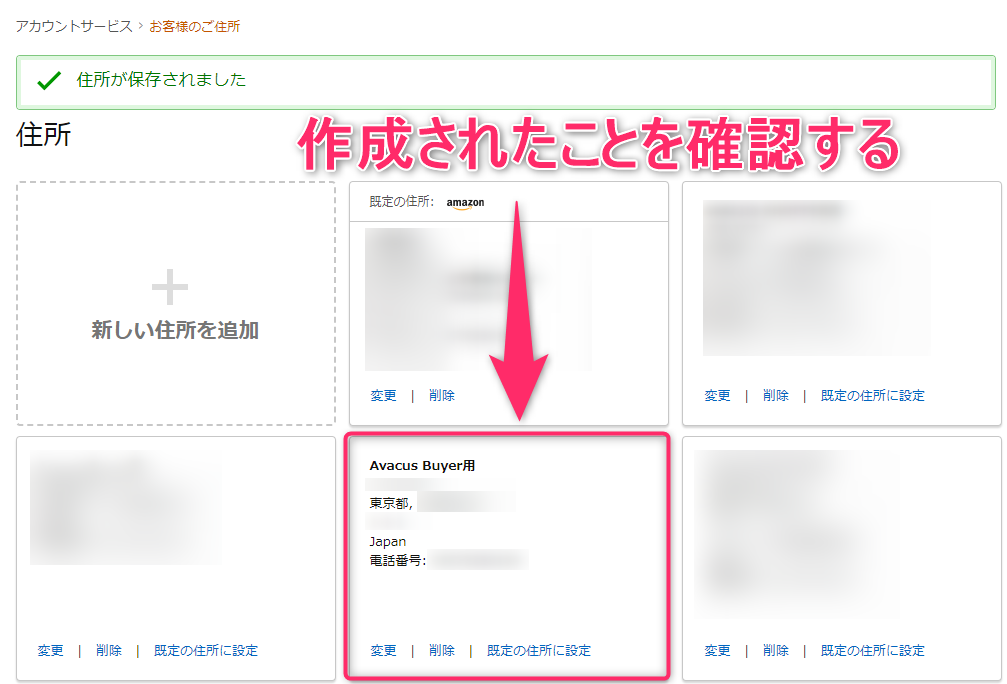Screen dimensions: 1007x684
Task: Click the green checkmark in the success banner
Action: tap(48, 82)
